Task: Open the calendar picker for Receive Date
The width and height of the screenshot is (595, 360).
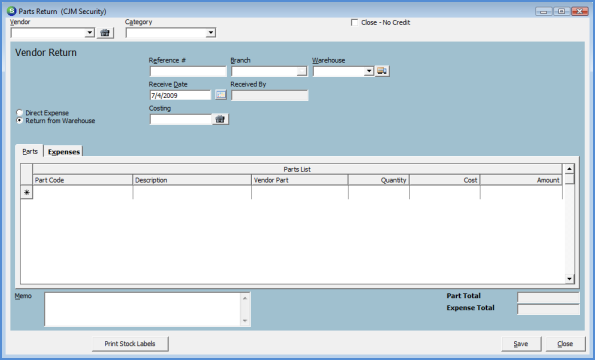Action: [x=221, y=95]
